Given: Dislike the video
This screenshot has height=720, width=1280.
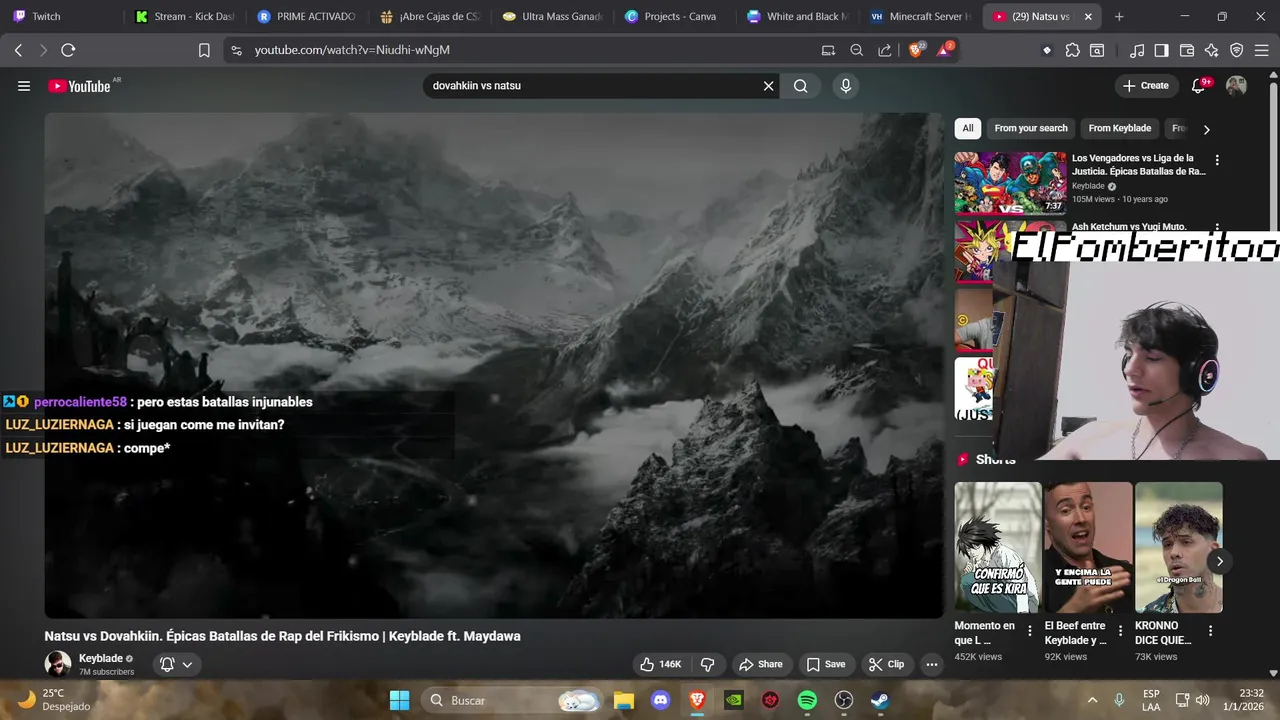Looking at the screenshot, I should tap(707, 664).
